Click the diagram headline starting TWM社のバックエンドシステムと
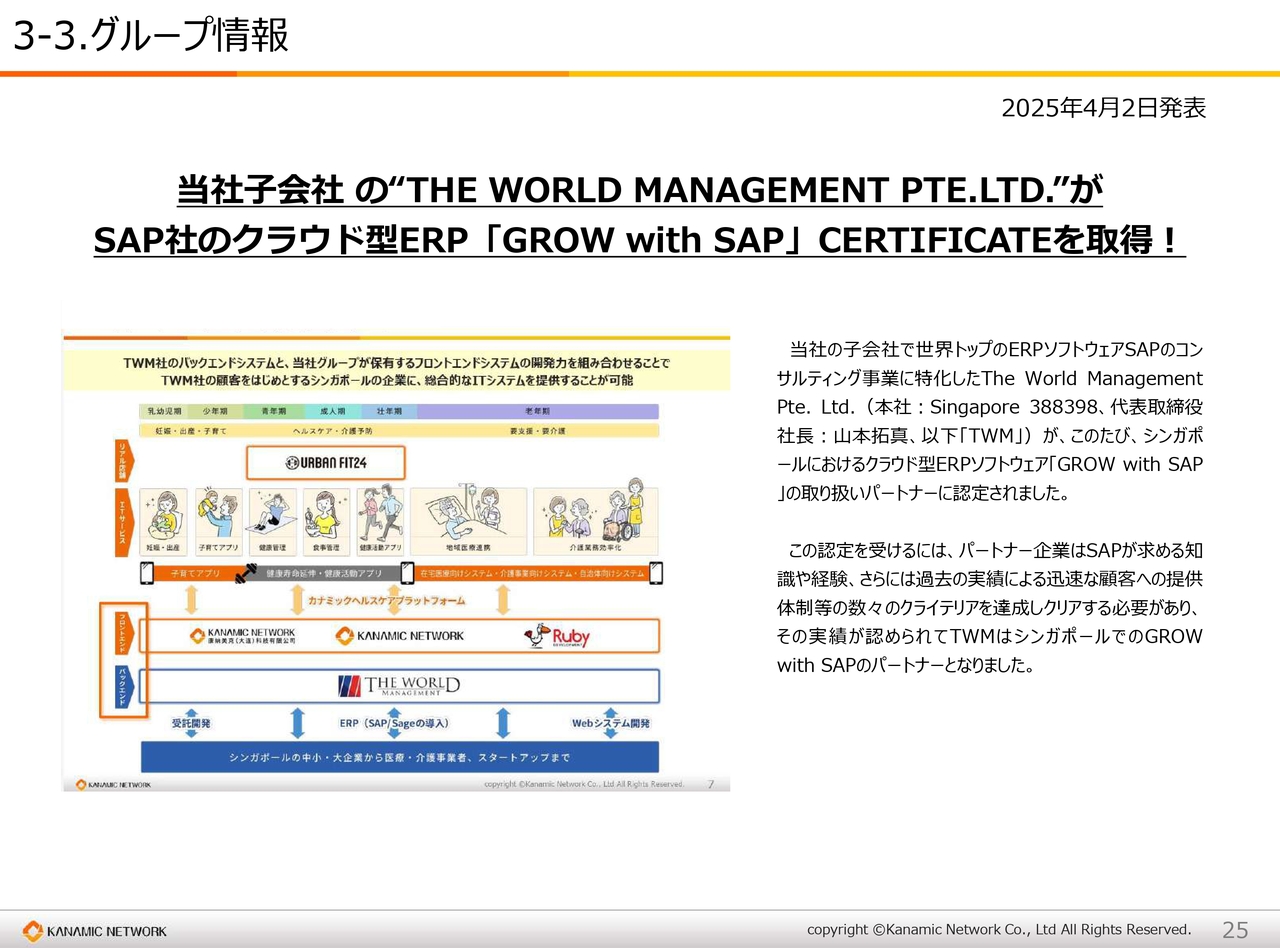Image resolution: width=1280 pixels, height=948 pixels. click(396, 371)
